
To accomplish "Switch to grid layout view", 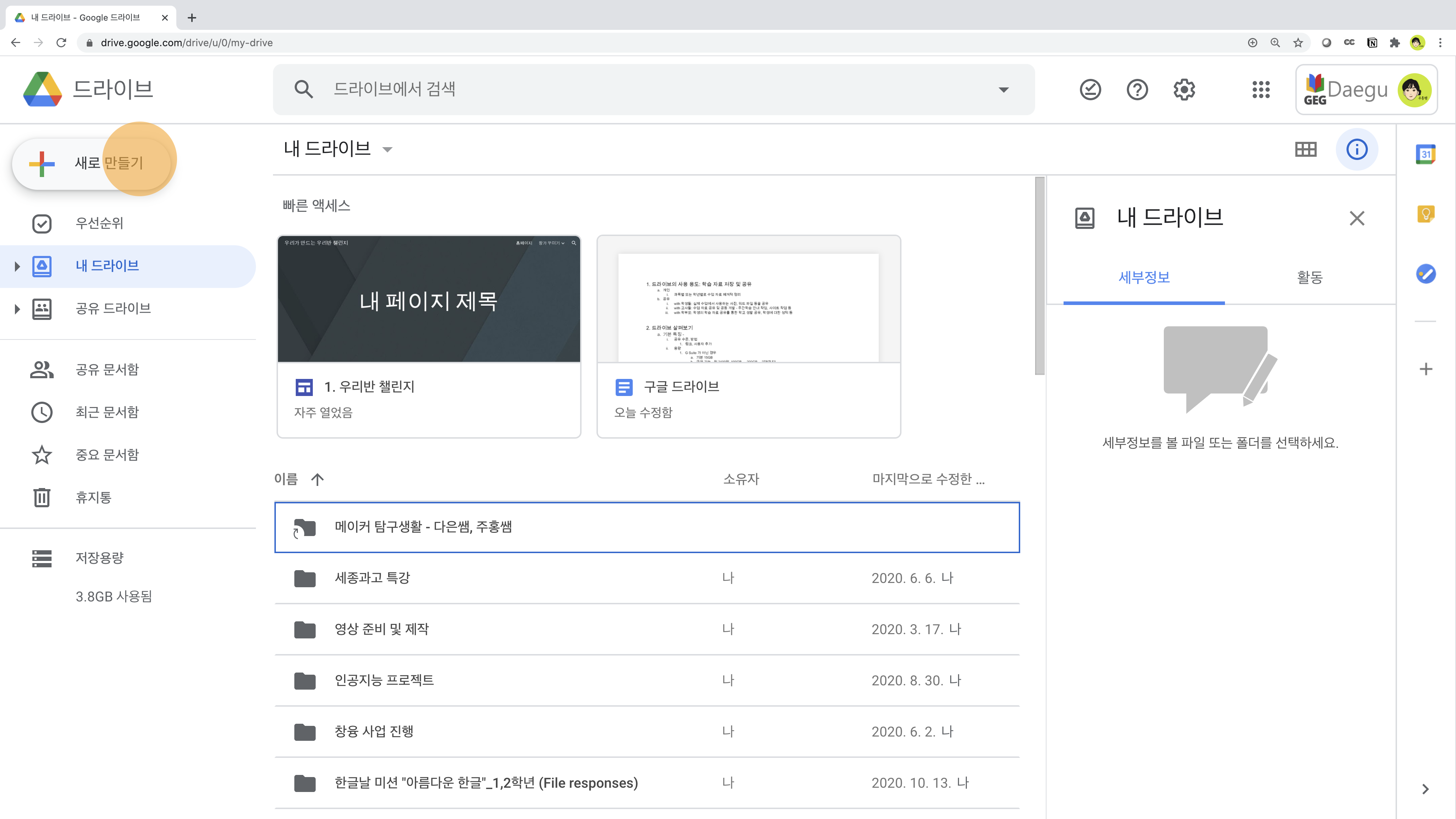I will tap(1306, 149).
